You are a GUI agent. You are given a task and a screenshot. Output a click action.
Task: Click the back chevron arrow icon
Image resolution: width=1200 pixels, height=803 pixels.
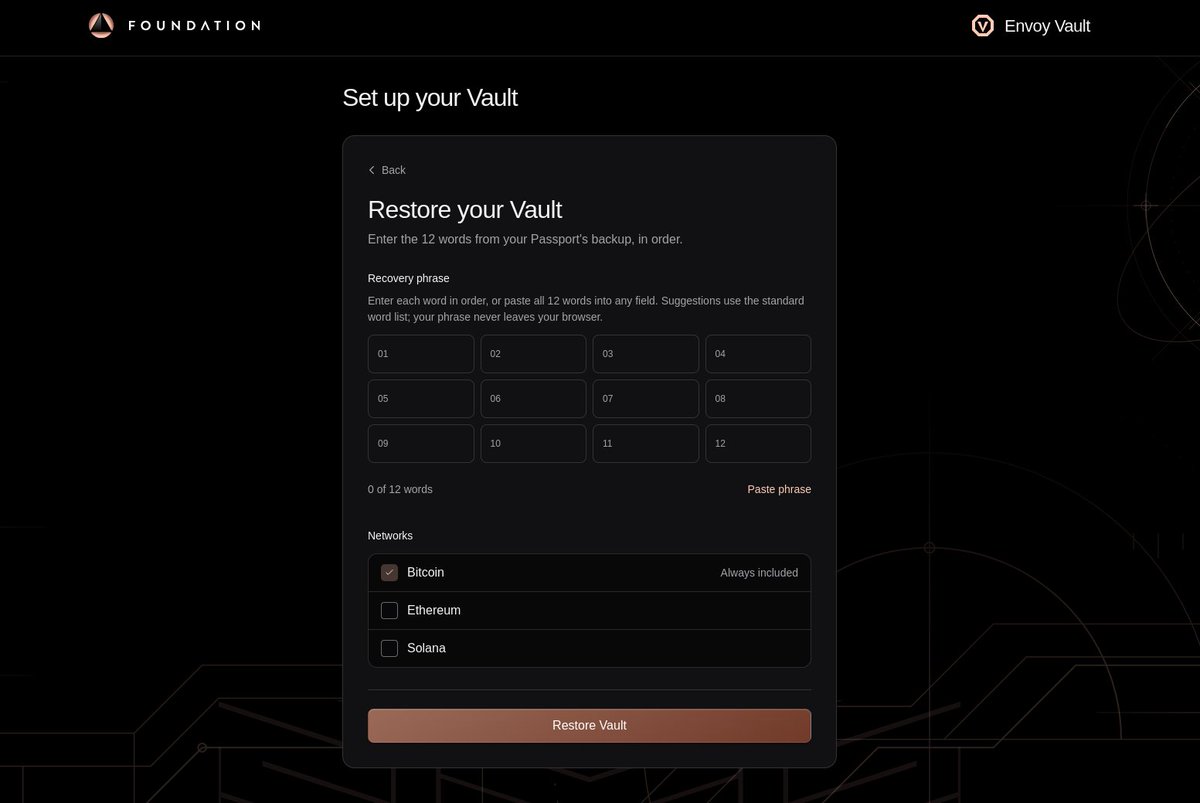click(372, 170)
